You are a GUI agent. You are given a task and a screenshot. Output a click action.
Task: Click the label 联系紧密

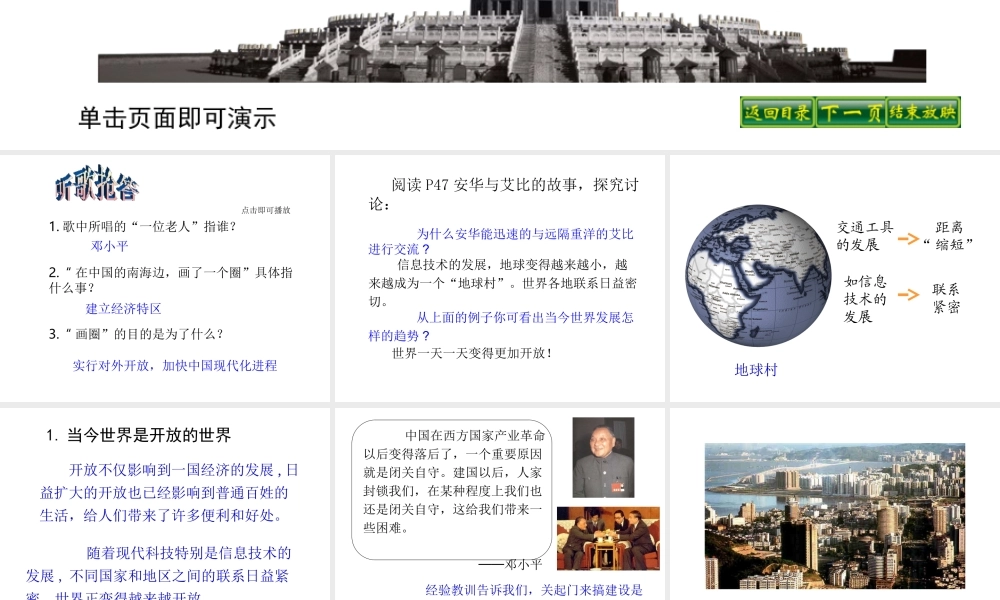[x=946, y=298]
